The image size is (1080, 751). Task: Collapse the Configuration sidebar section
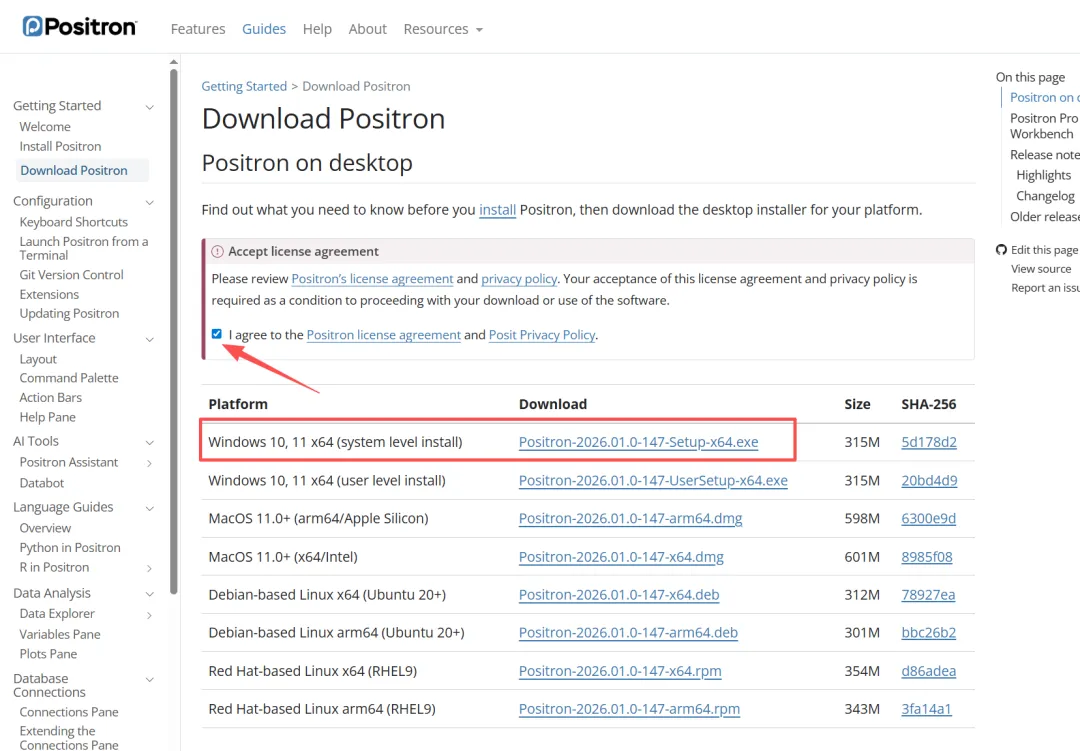coord(149,202)
